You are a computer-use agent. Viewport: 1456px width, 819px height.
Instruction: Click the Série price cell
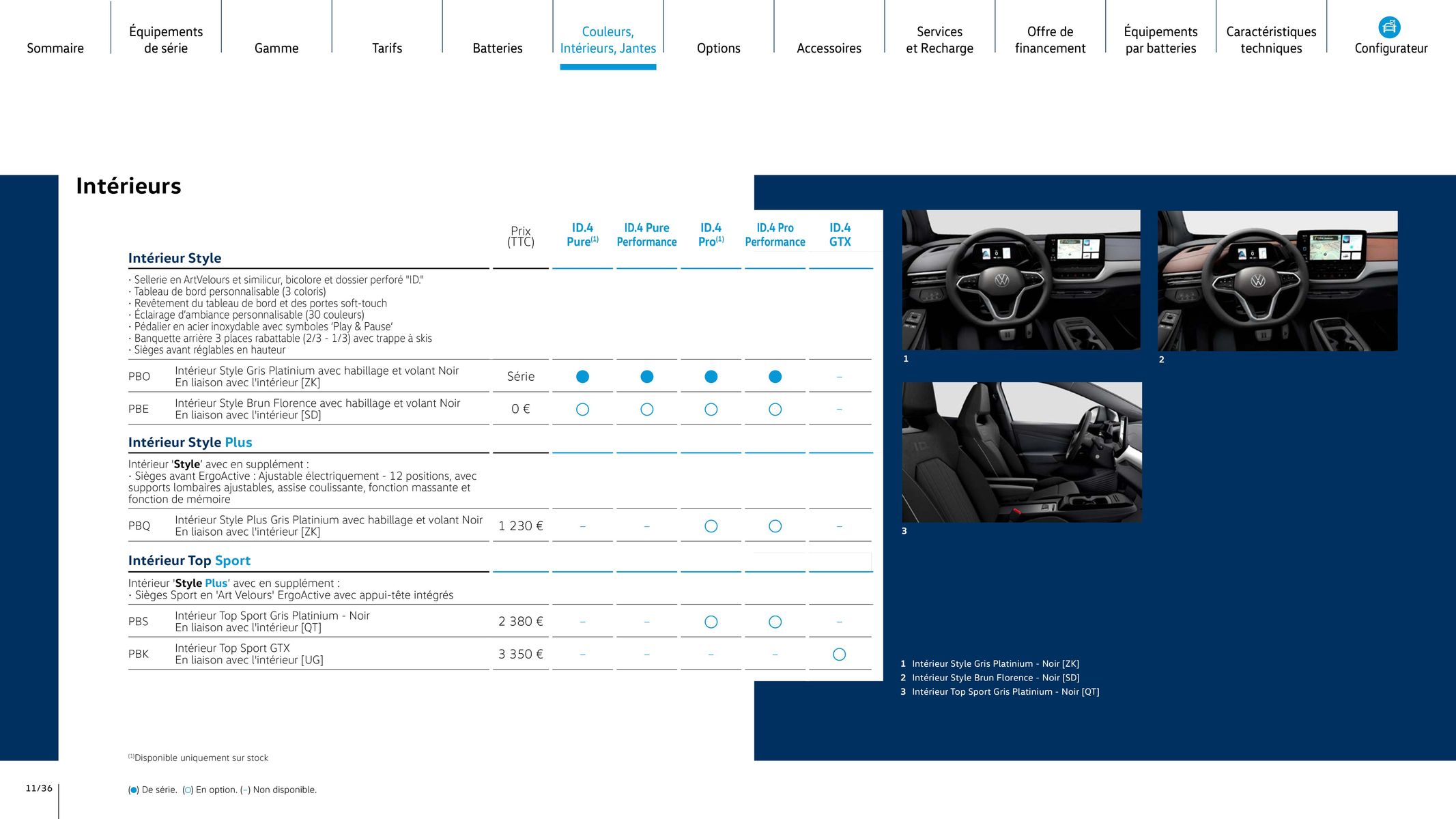[521, 377]
